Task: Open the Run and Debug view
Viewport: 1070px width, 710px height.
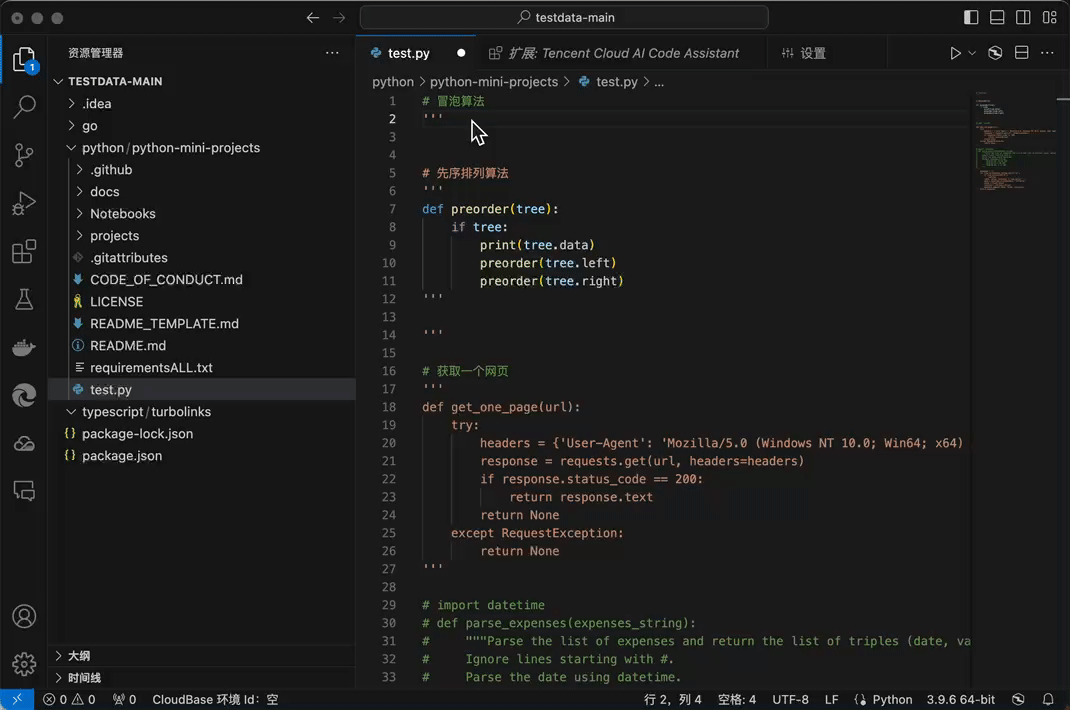Action: tap(24, 203)
